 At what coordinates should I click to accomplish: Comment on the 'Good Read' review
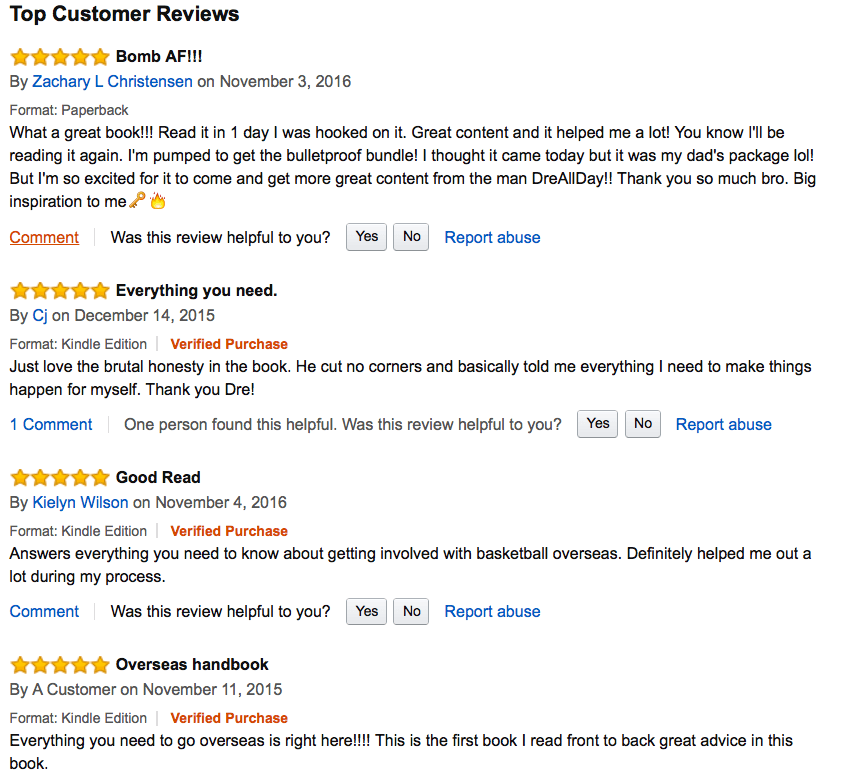pyautogui.click(x=44, y=612)
